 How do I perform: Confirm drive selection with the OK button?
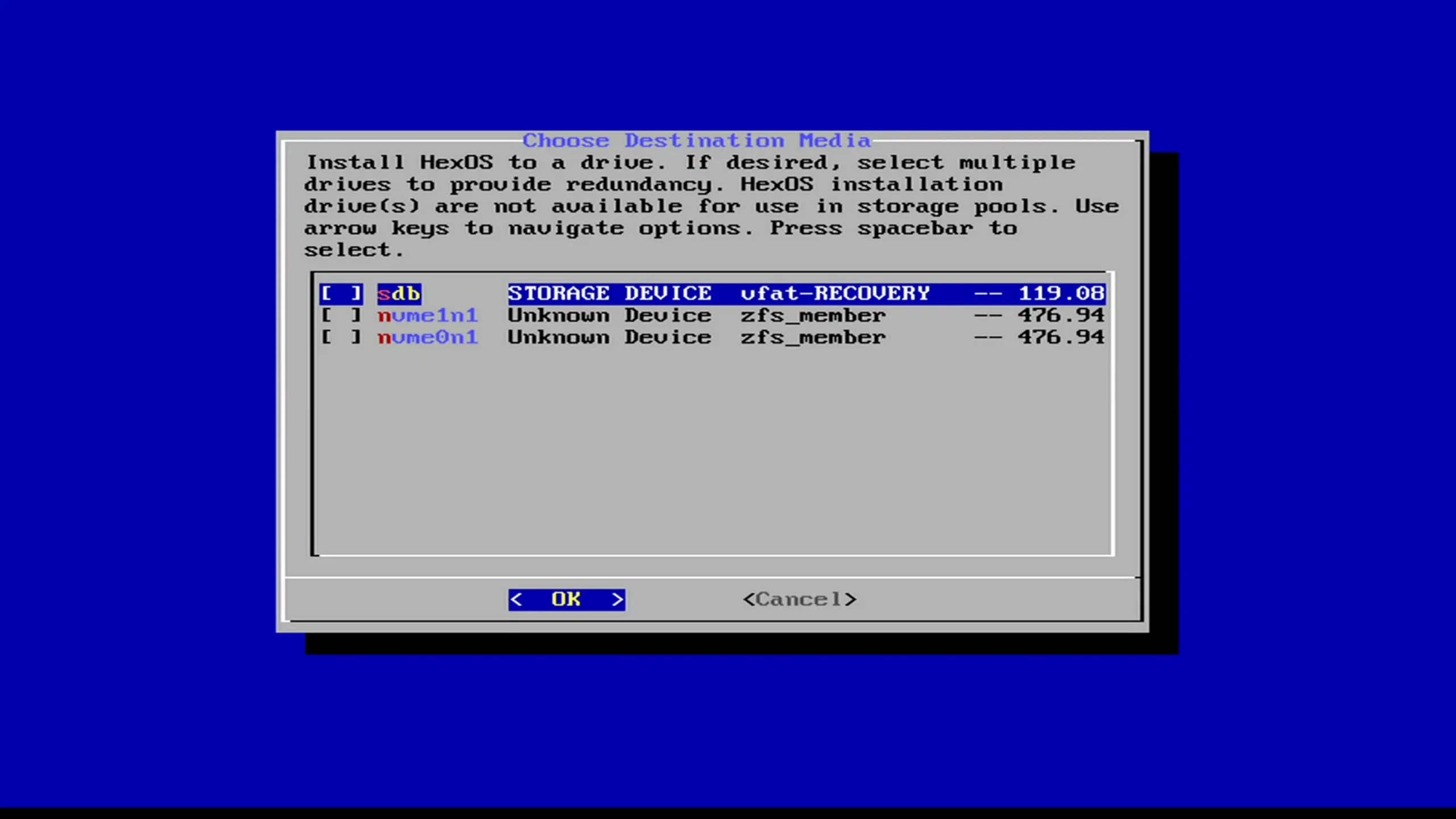[566, 599]
